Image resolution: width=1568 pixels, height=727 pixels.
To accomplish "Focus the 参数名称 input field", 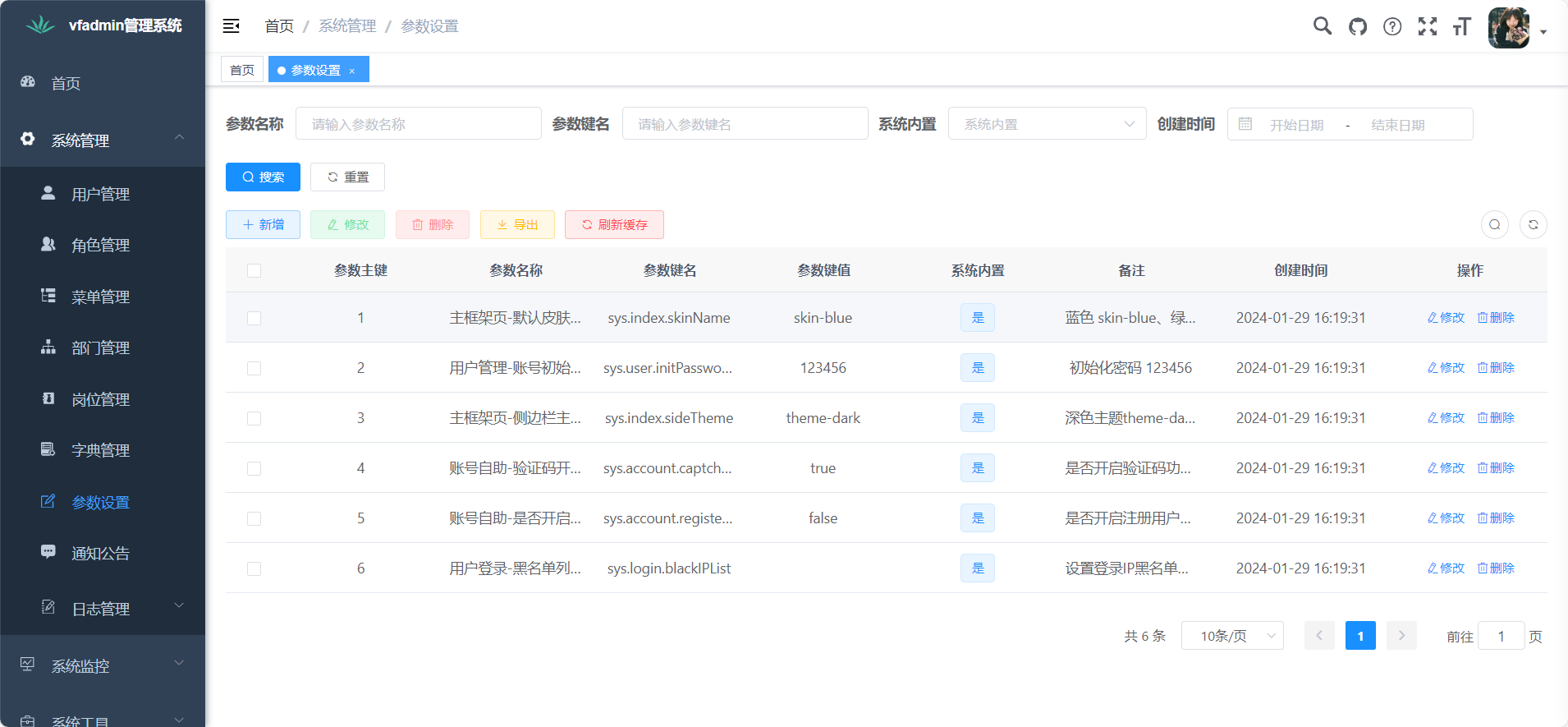I will click(x=418, y=124).
